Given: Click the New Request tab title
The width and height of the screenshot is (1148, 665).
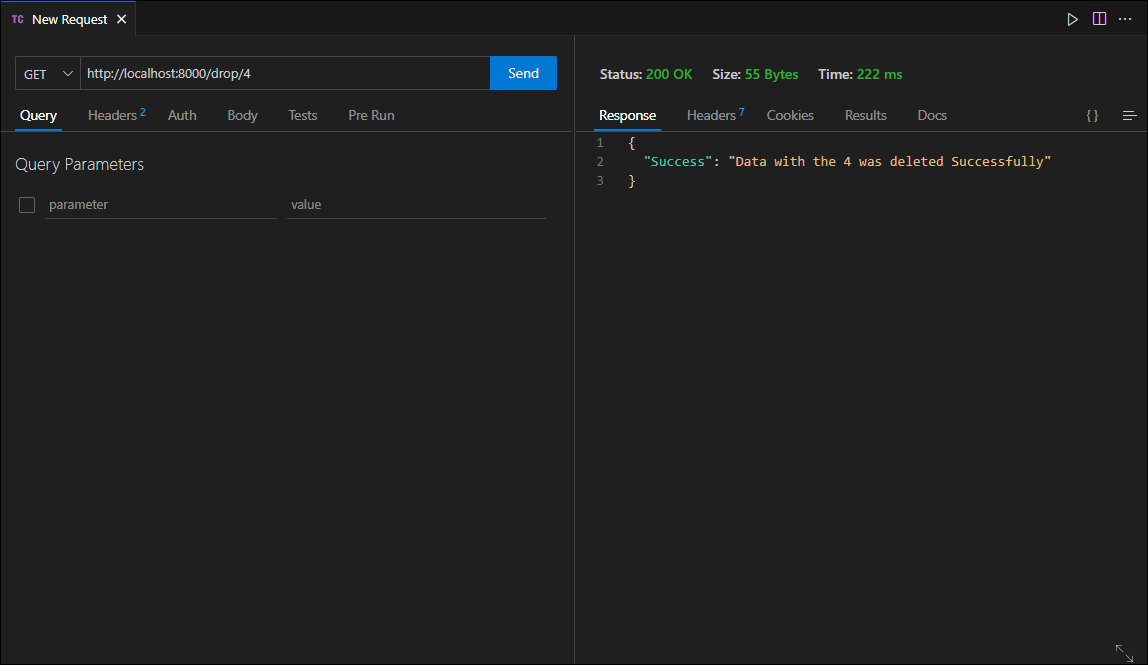Looking at the screenshot, I should (70, 20).
